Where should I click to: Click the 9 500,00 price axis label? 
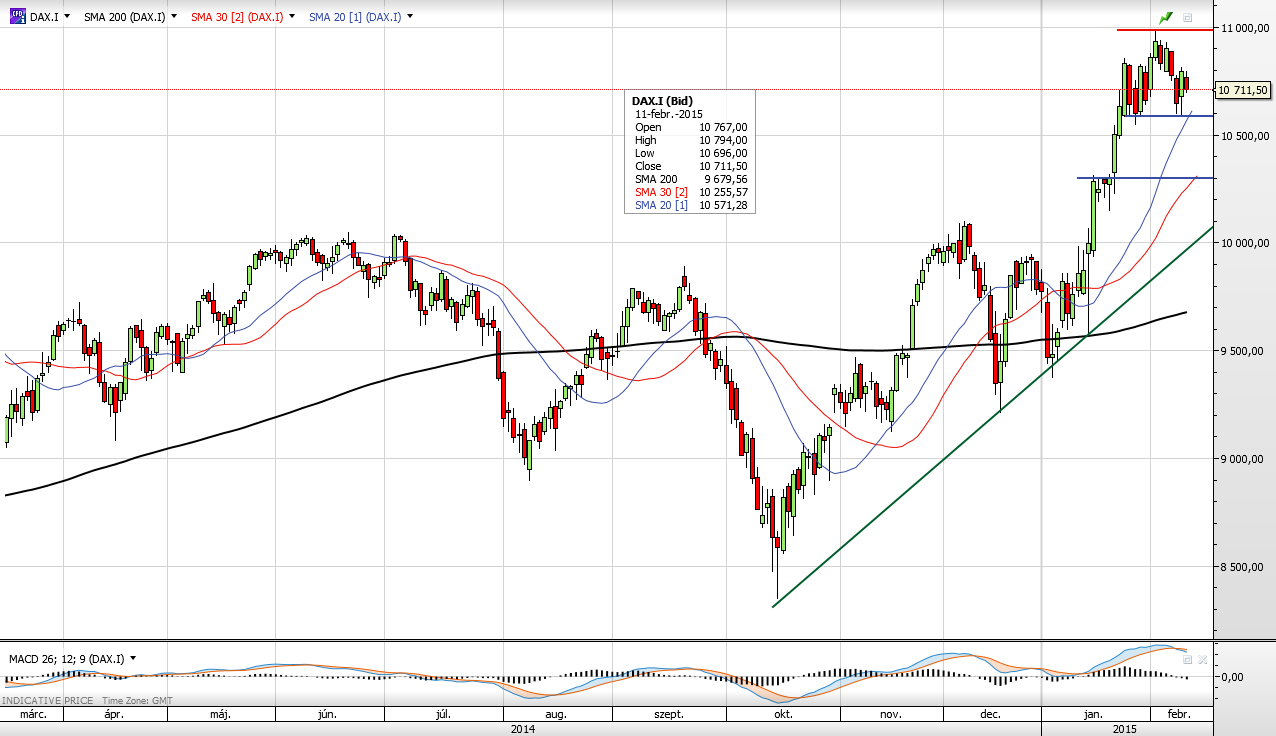point(1243,351)
